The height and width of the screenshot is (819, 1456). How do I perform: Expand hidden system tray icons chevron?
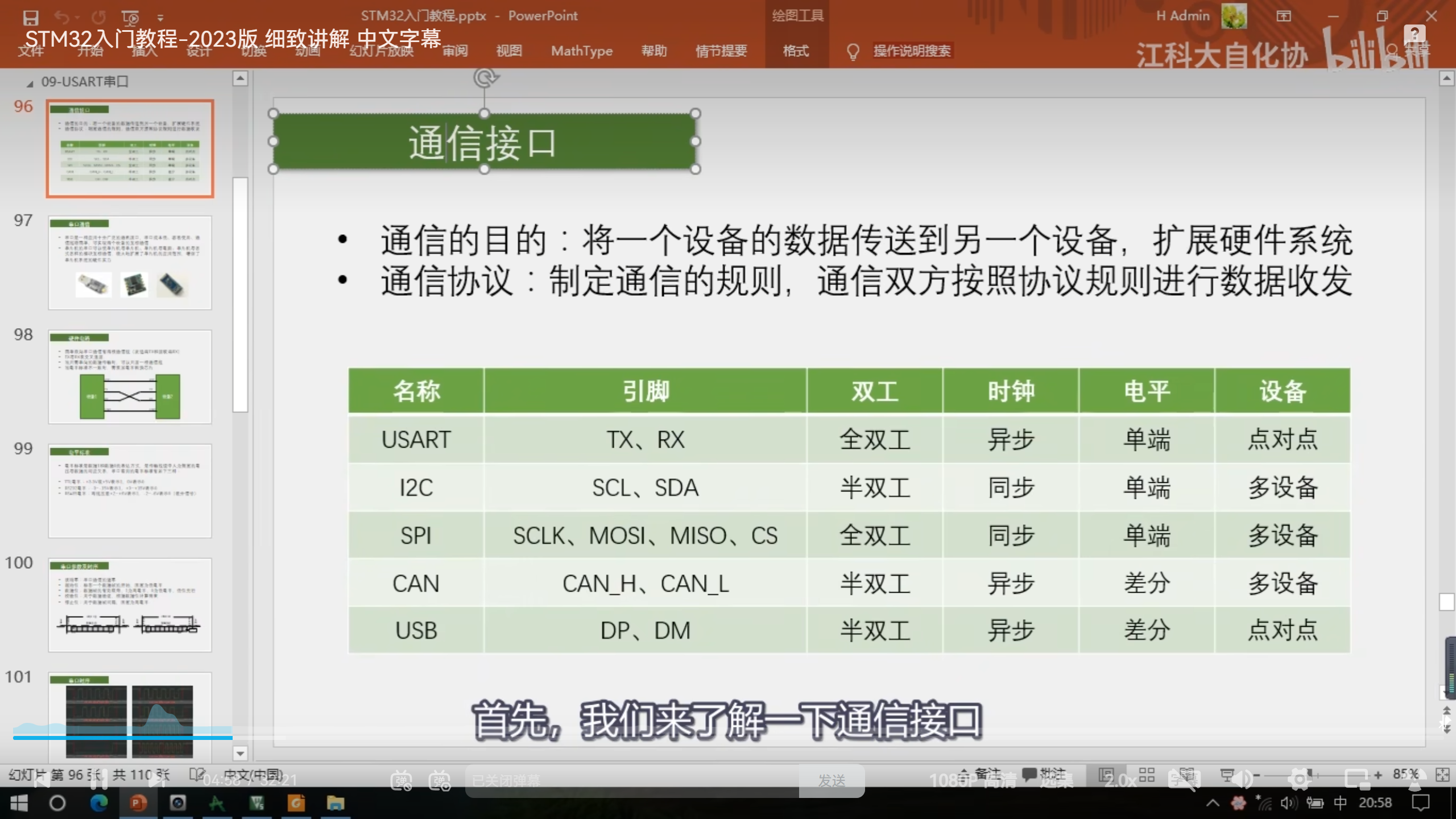tap(1212, 803)
